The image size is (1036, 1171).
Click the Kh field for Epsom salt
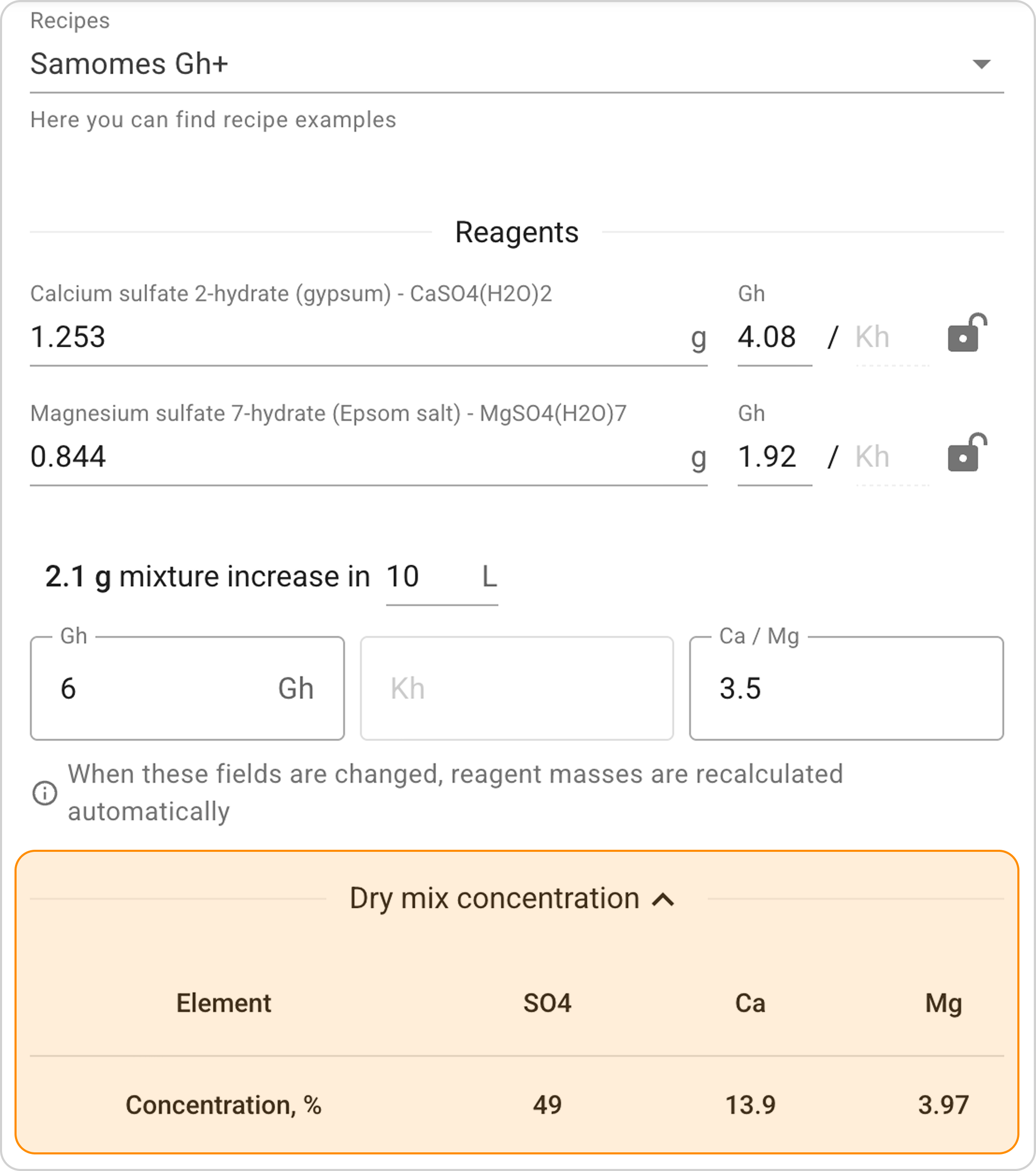pos(890,456)
